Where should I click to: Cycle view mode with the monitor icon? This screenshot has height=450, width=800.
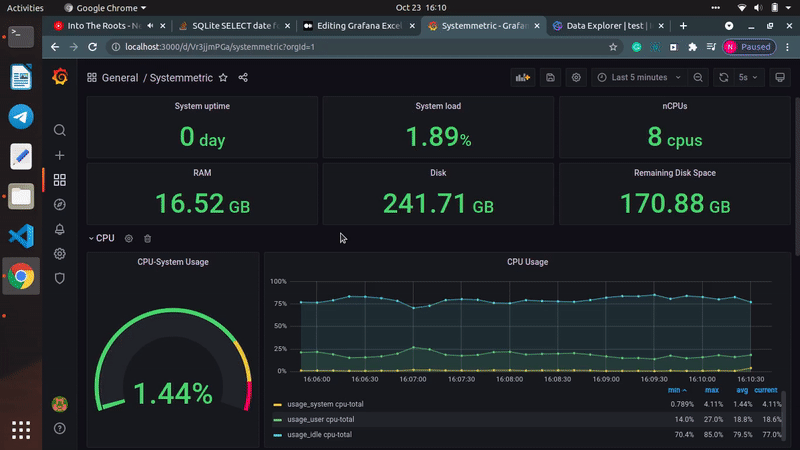(x=779, y=77)
